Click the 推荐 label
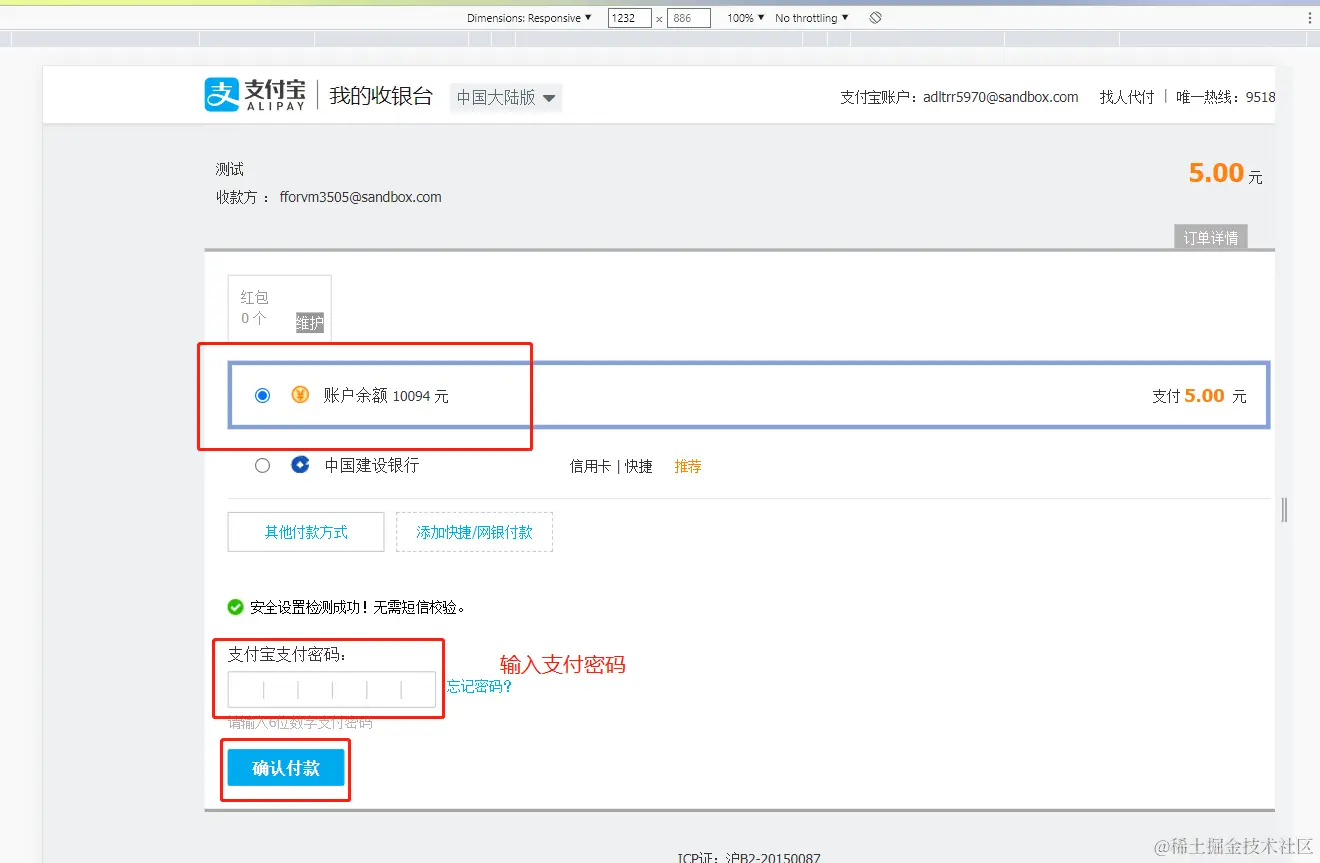1320x863 pixels. point(687,466)
